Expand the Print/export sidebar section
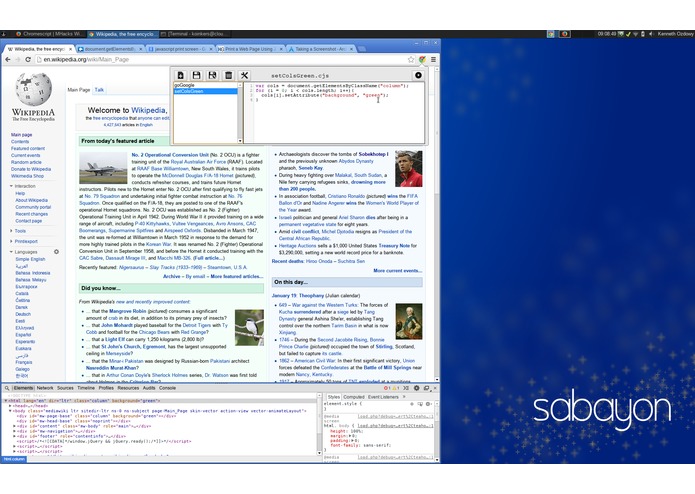Image resolution: width=695 pixels, height=494 pixels. [26, 241]
